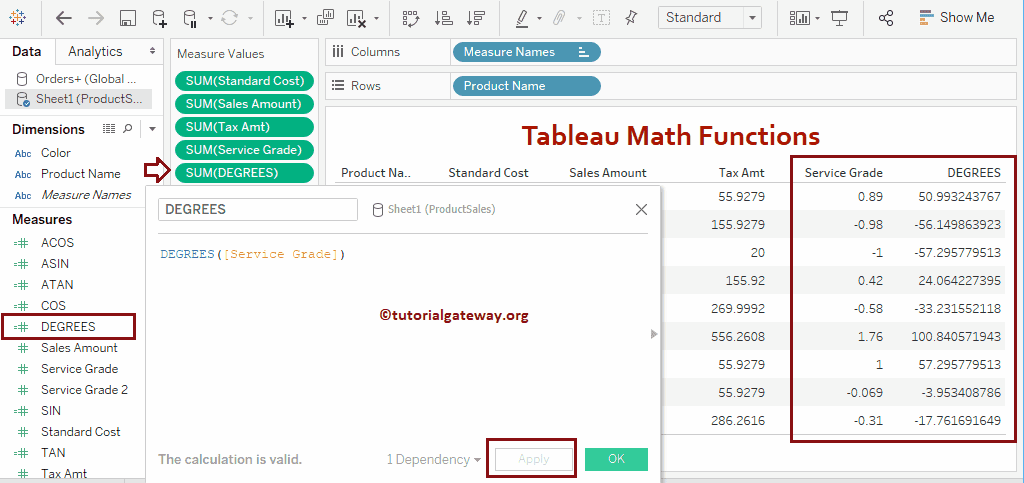Click the DEGREES calculation name field
The image size is (1024, 483).
[258, 210]
